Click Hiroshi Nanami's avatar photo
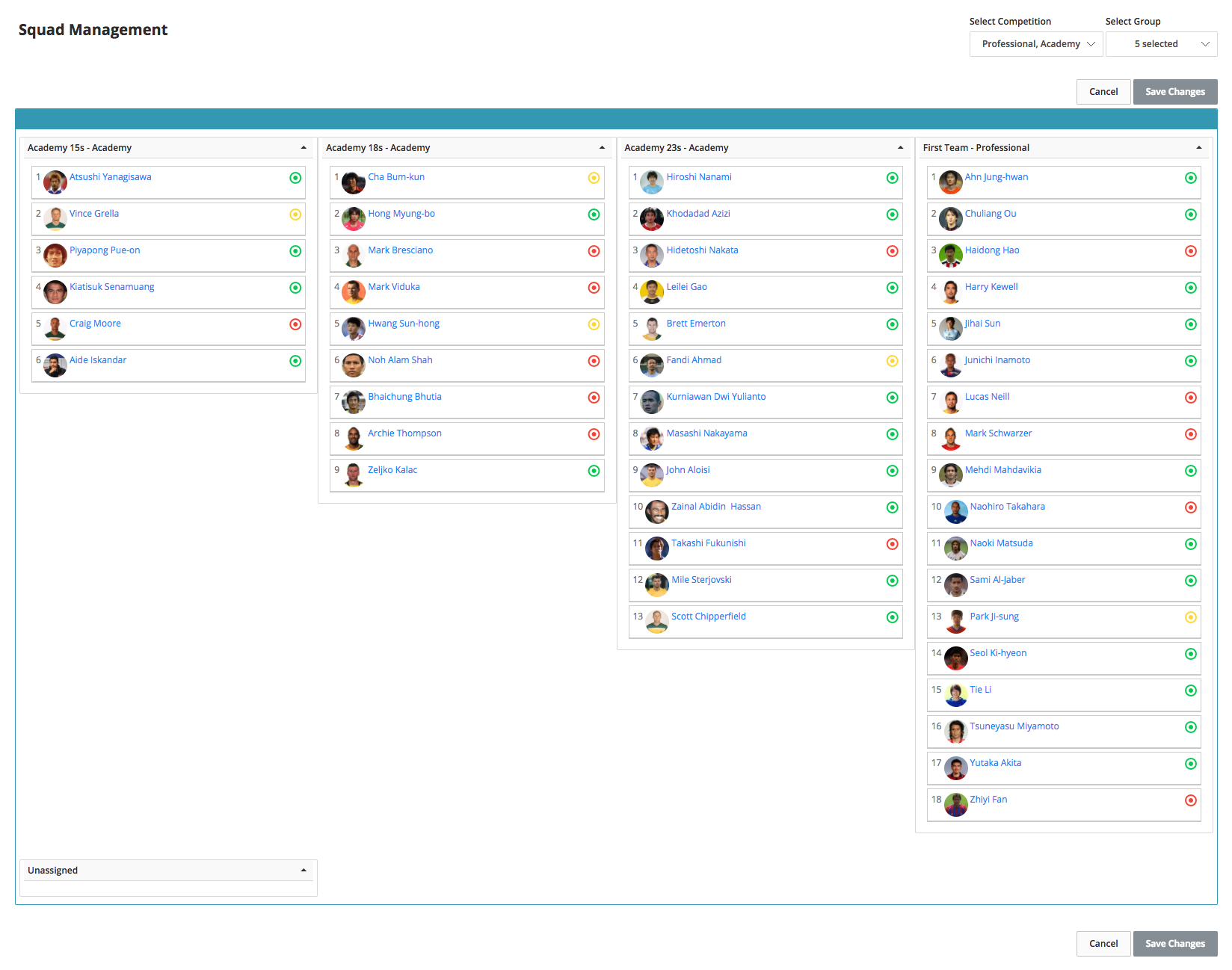 pos(652,182)
